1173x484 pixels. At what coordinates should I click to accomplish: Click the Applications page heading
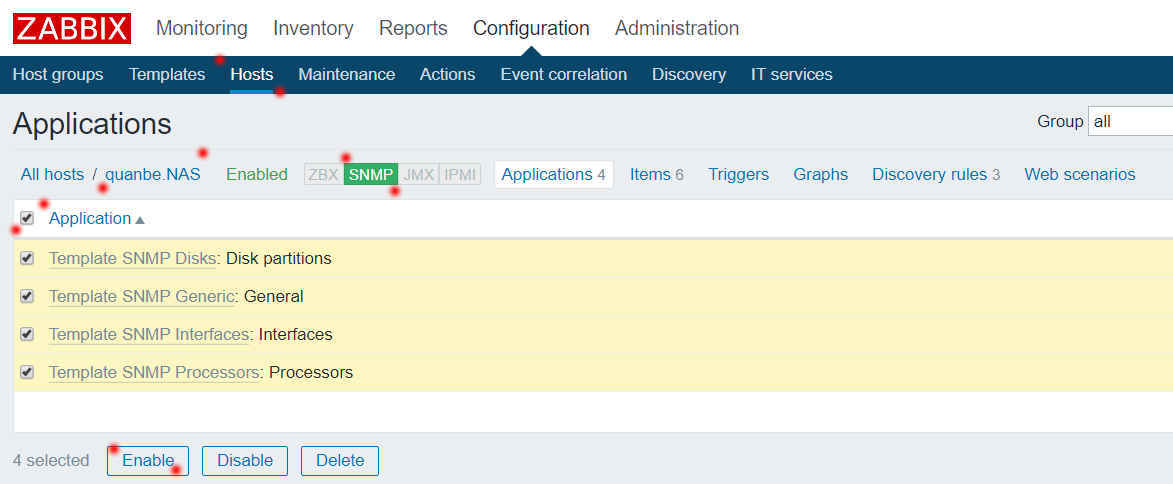92,123
